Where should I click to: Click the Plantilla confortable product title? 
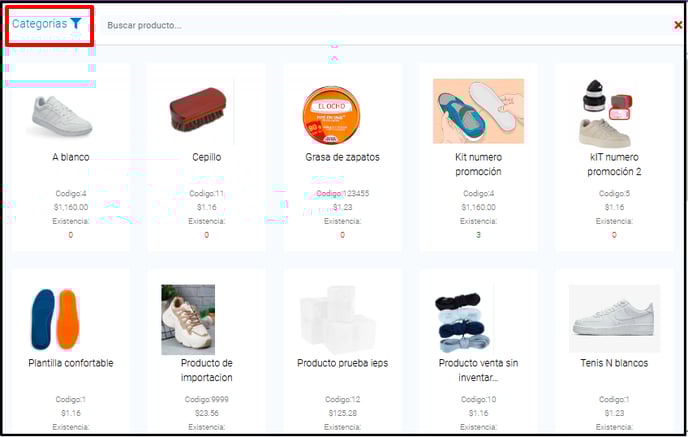pos(71,363)
